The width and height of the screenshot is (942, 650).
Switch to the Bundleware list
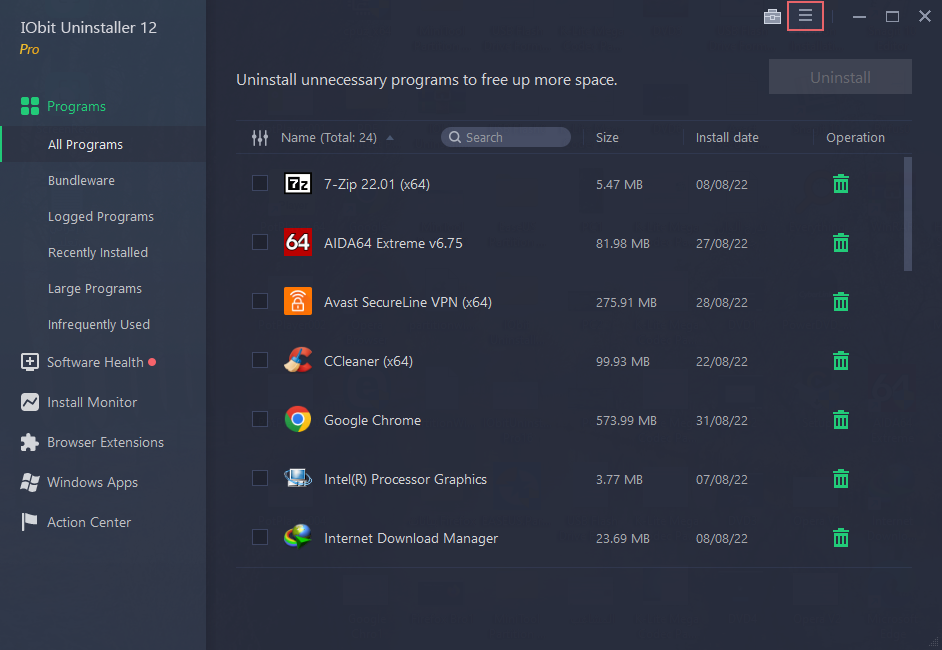point(81,180)
